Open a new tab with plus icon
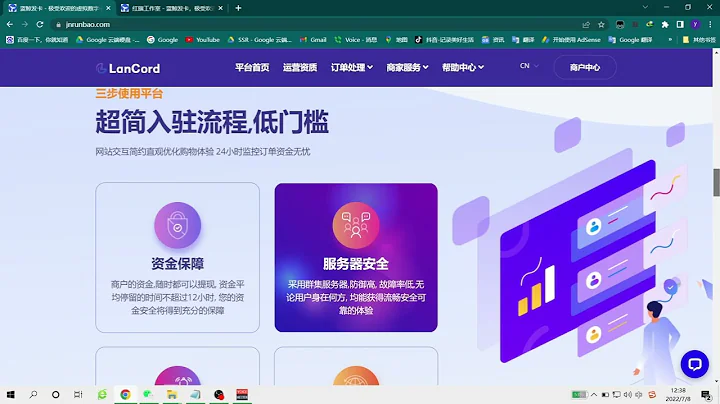 238,8
